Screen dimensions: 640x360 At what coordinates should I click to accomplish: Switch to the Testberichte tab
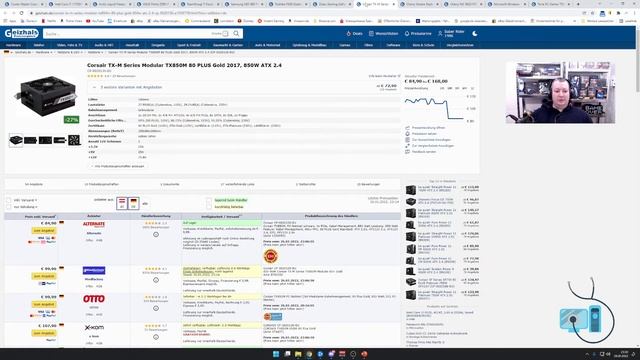[x=305, y=184]
